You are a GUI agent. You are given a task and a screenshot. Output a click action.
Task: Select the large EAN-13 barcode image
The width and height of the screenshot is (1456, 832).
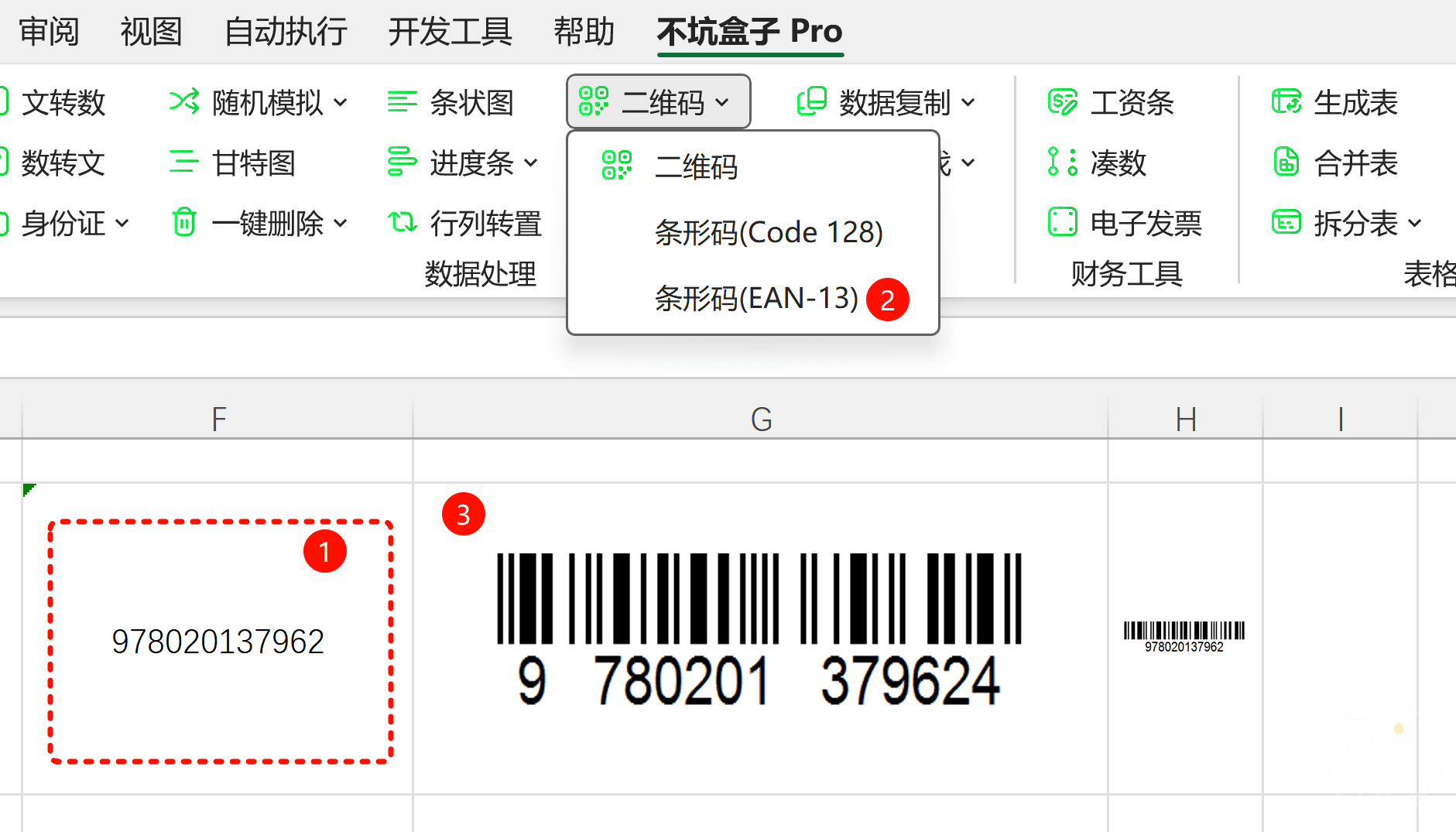coord(759,631)
